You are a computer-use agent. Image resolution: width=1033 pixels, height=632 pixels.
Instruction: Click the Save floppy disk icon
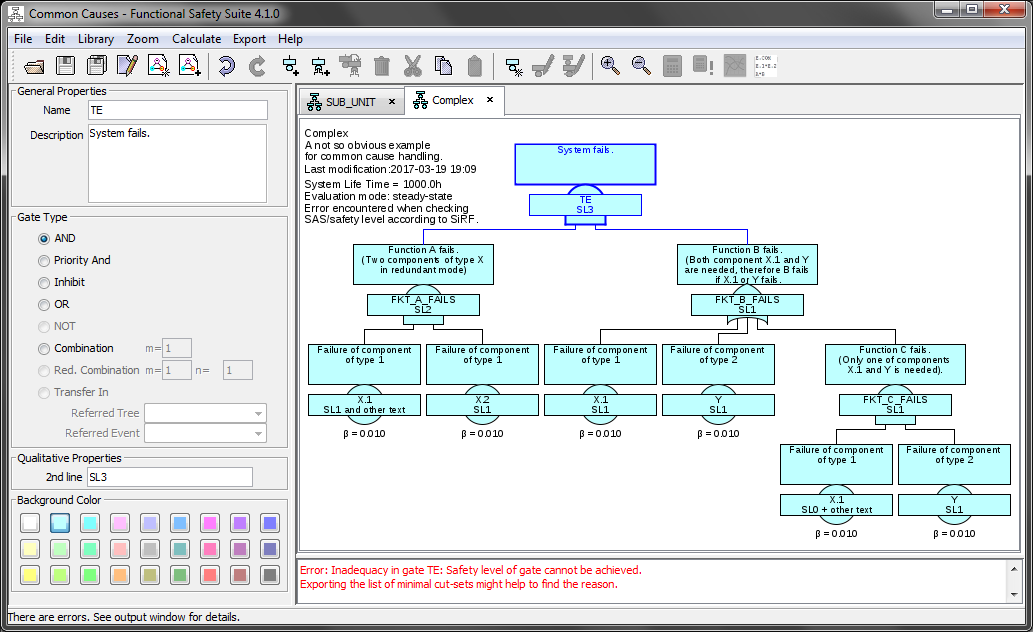point(65,67)
